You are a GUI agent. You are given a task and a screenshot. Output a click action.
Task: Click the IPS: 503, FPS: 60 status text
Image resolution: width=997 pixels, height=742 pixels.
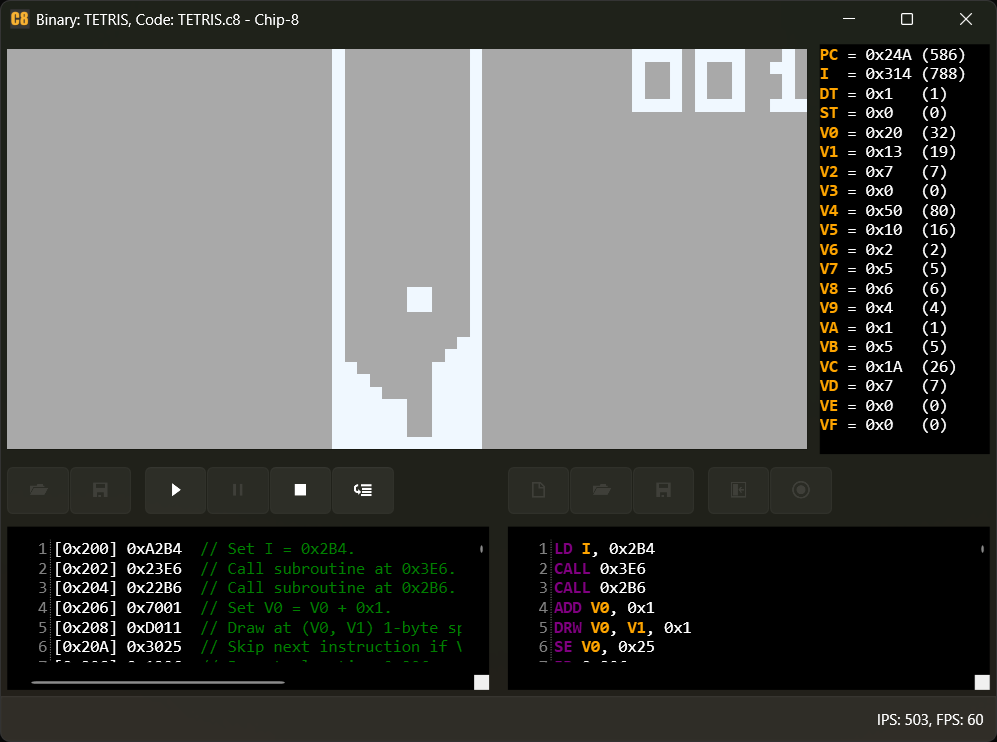pos(930,720)
